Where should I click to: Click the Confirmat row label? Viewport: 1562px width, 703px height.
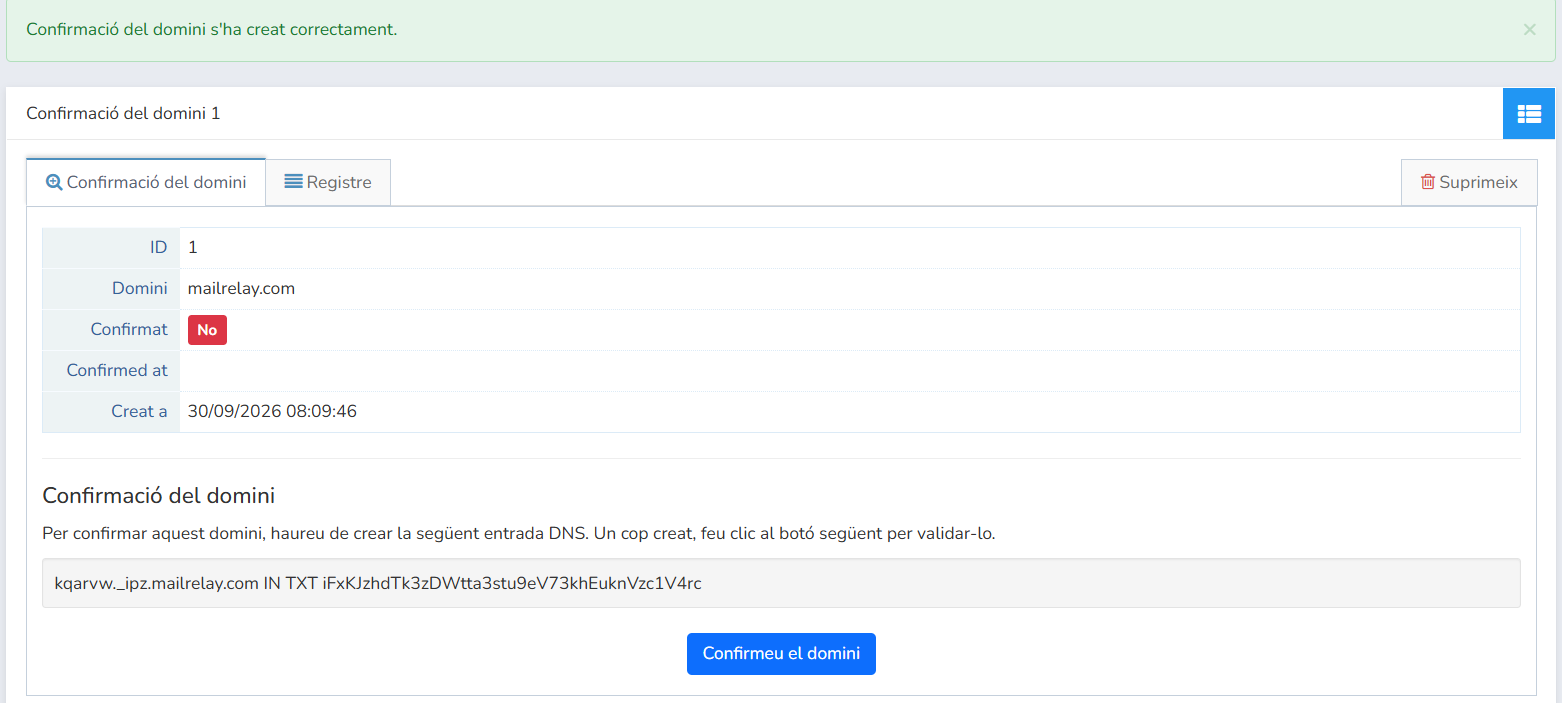[x=129, y=330]
